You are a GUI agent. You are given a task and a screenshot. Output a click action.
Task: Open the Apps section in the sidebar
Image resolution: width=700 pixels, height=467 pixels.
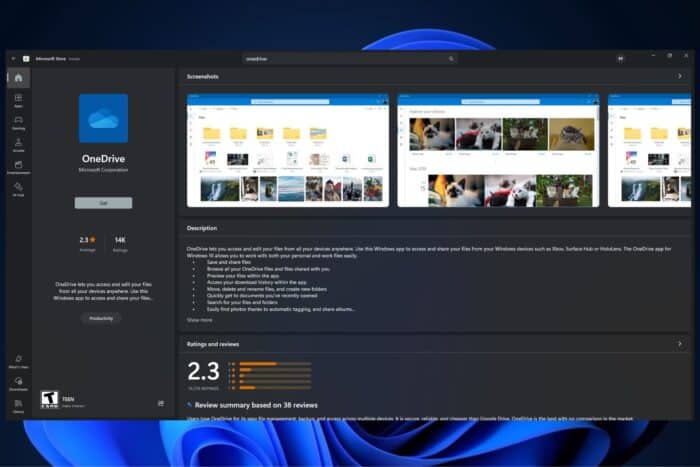(18, 100)
